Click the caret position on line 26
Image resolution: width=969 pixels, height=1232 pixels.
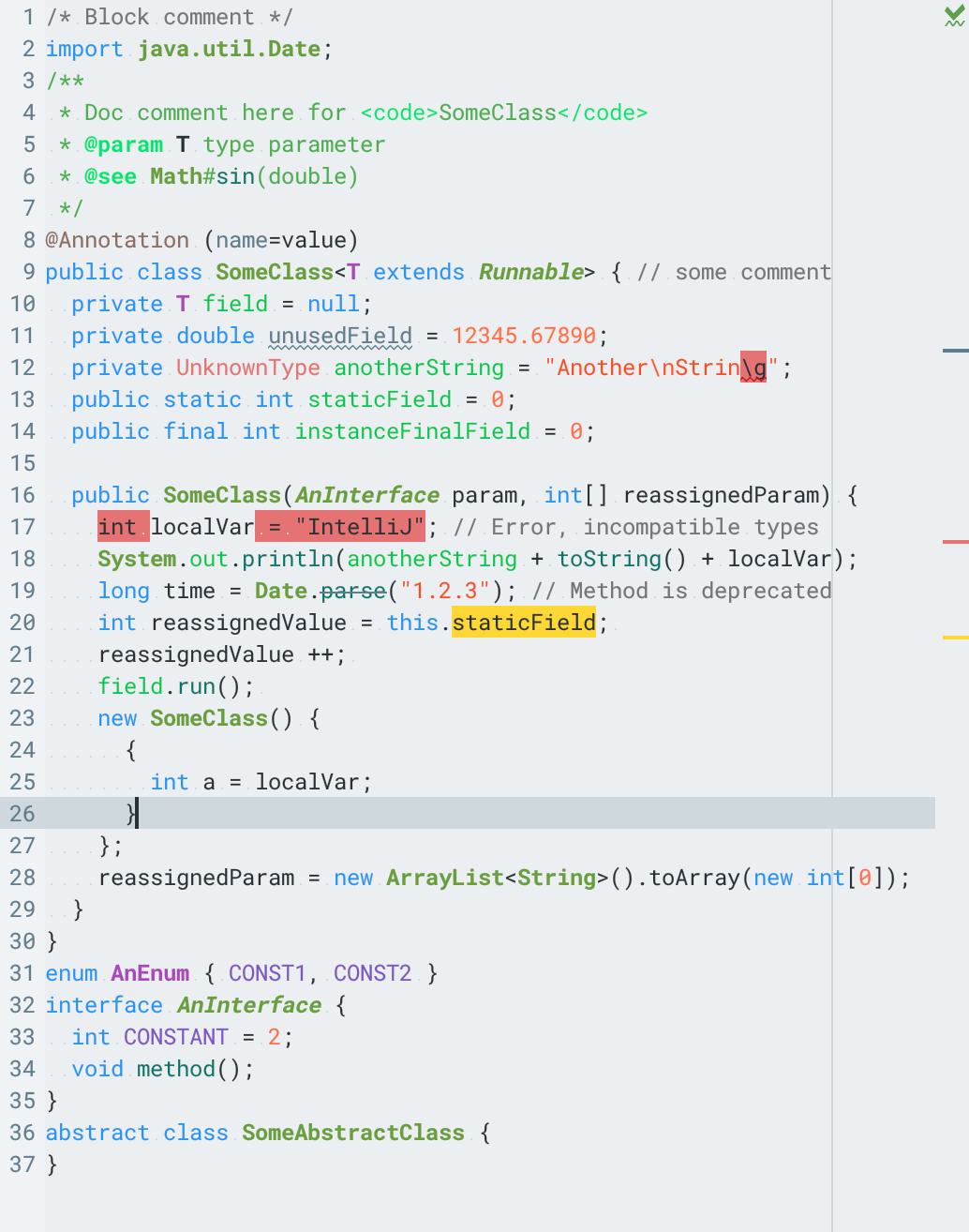(136, 814)
